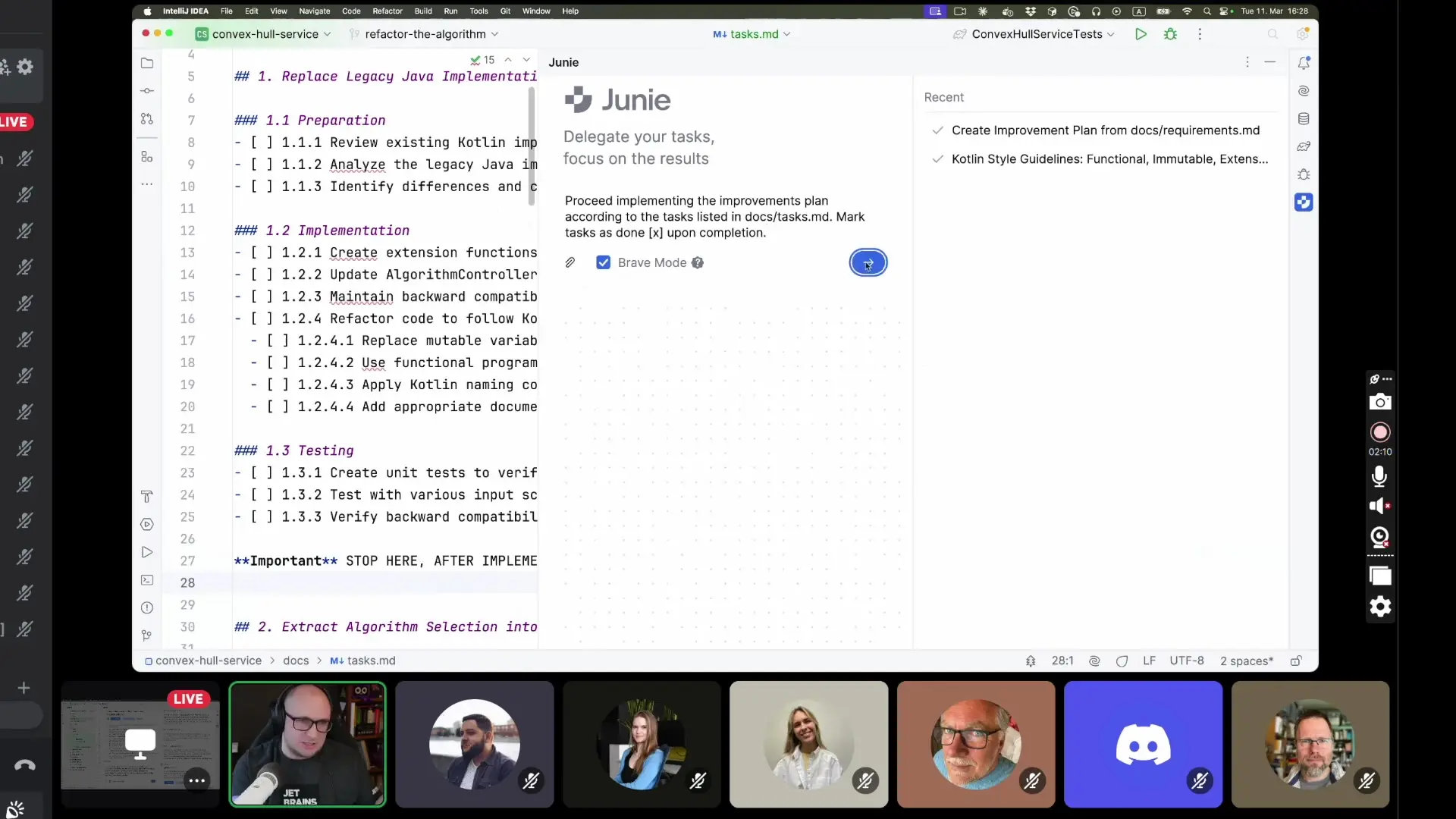1456x819 pixels.
Task: Open macOS Wi-Fi menu bar icon
Action: coord(1187,11)
